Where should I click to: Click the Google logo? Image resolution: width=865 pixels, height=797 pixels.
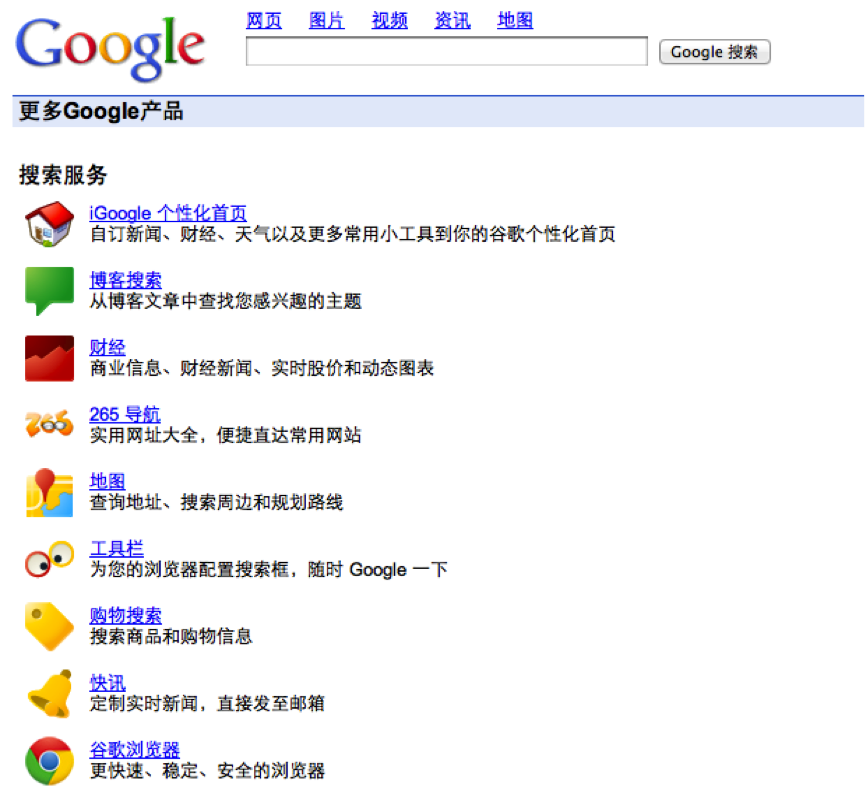click(110, 48)
